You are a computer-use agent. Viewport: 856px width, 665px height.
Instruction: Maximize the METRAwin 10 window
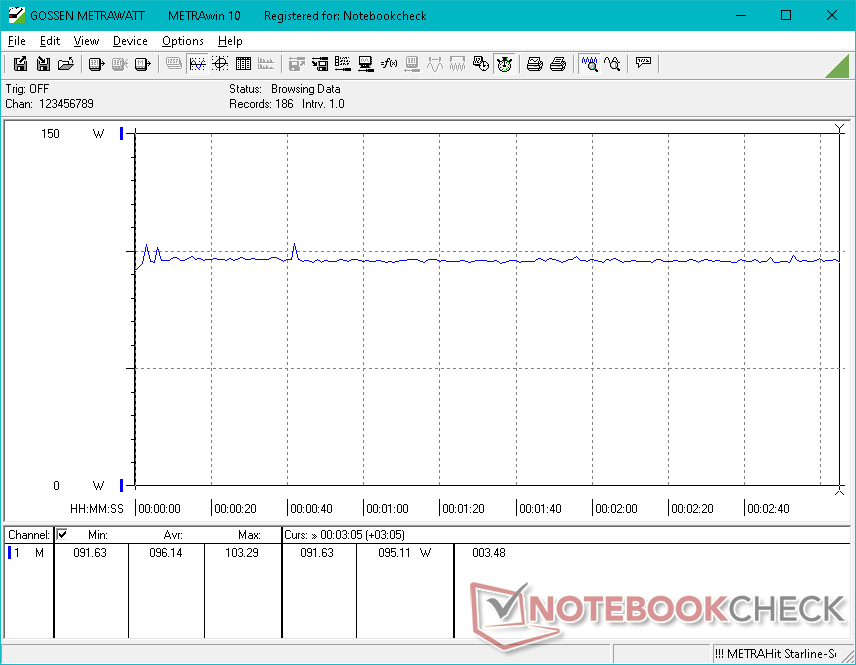pyautogui.click(x=786, y=15)
